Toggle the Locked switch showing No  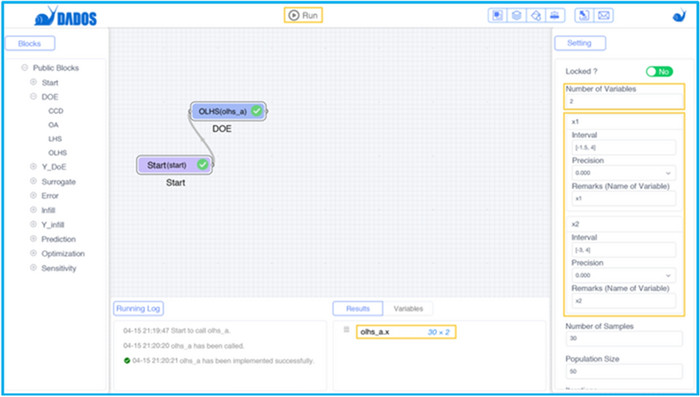[659, 71]
